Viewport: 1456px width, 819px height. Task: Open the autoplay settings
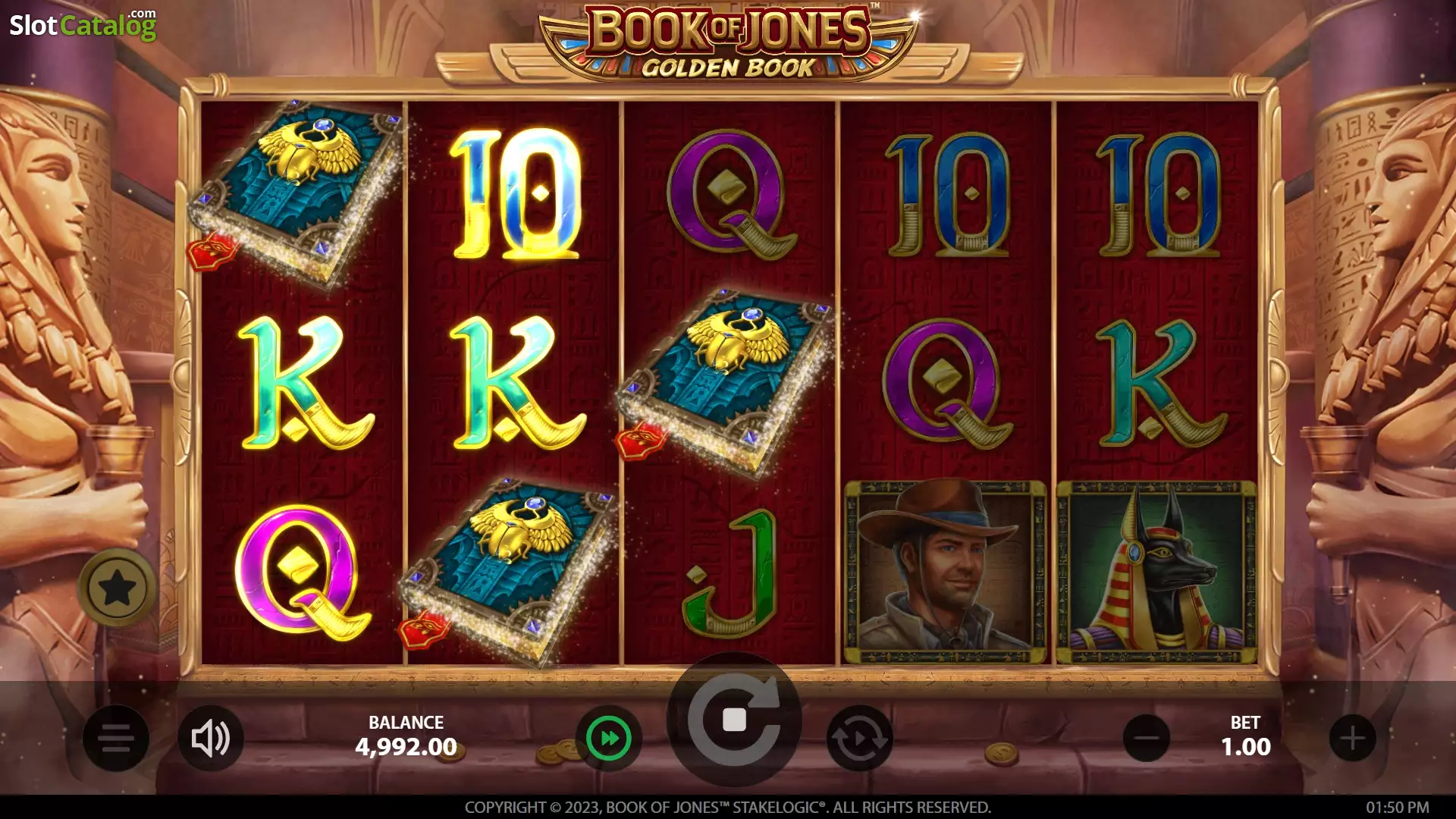pos(860,738)
